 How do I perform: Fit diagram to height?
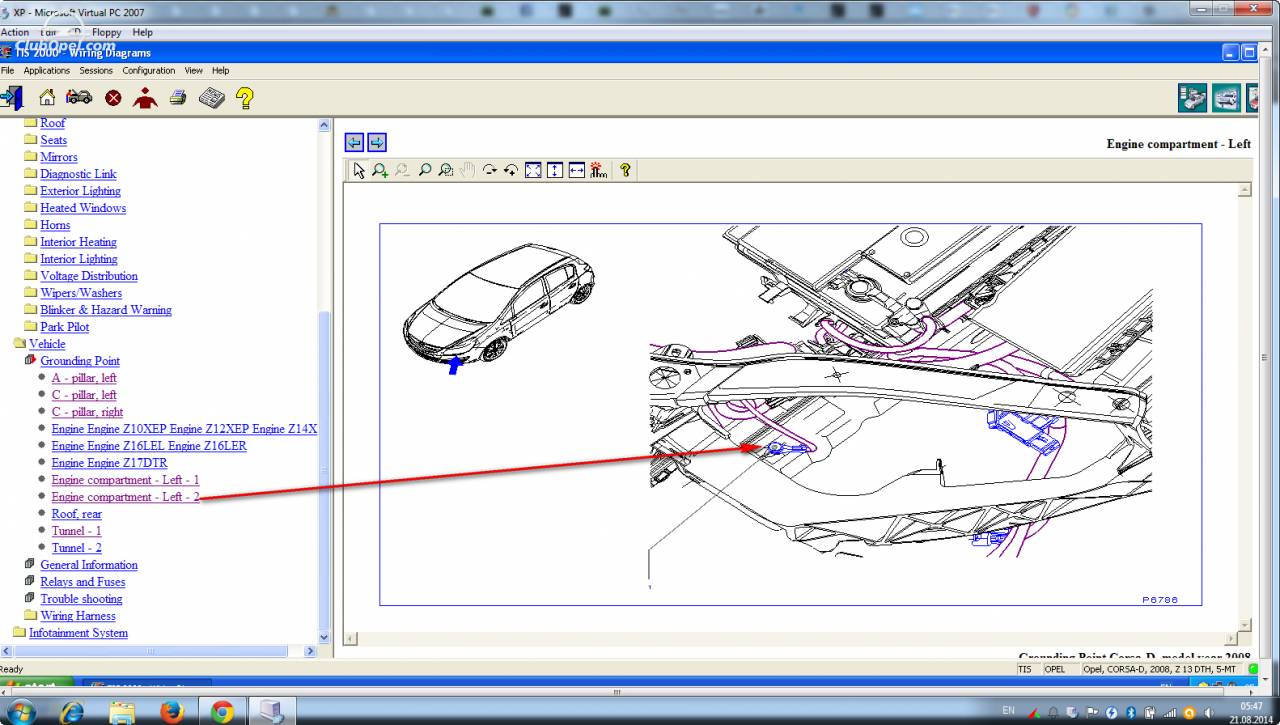click(555, 171)
